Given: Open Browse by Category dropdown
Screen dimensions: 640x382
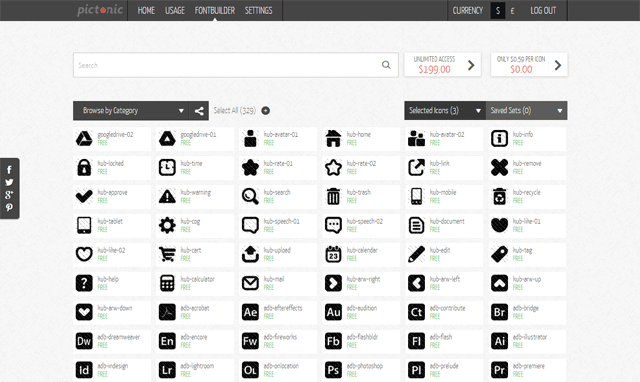Looking at the screenshot, I should [x=131, y=111].
